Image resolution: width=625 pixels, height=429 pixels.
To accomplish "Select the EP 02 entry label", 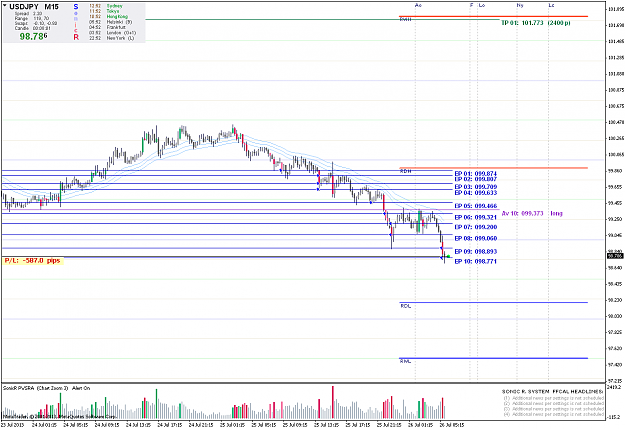I will tap(476, 179).
